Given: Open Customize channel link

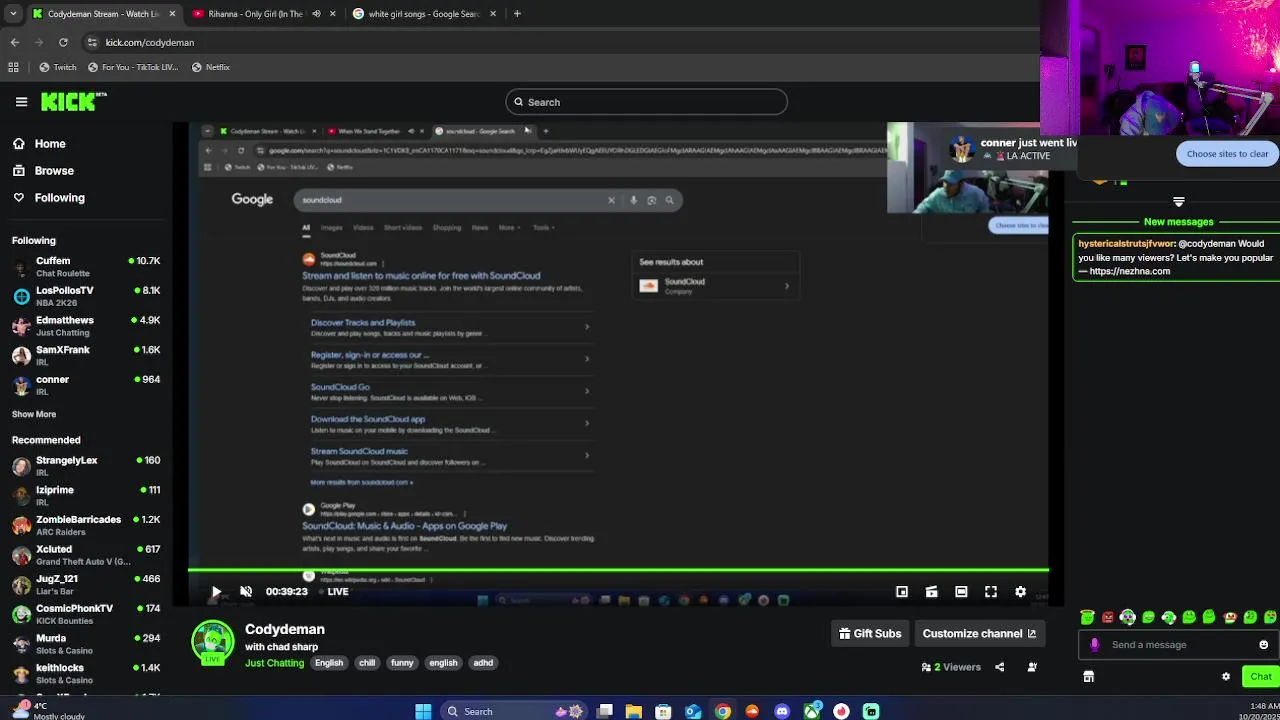Looking at the screenshot, I should point(979,633).
